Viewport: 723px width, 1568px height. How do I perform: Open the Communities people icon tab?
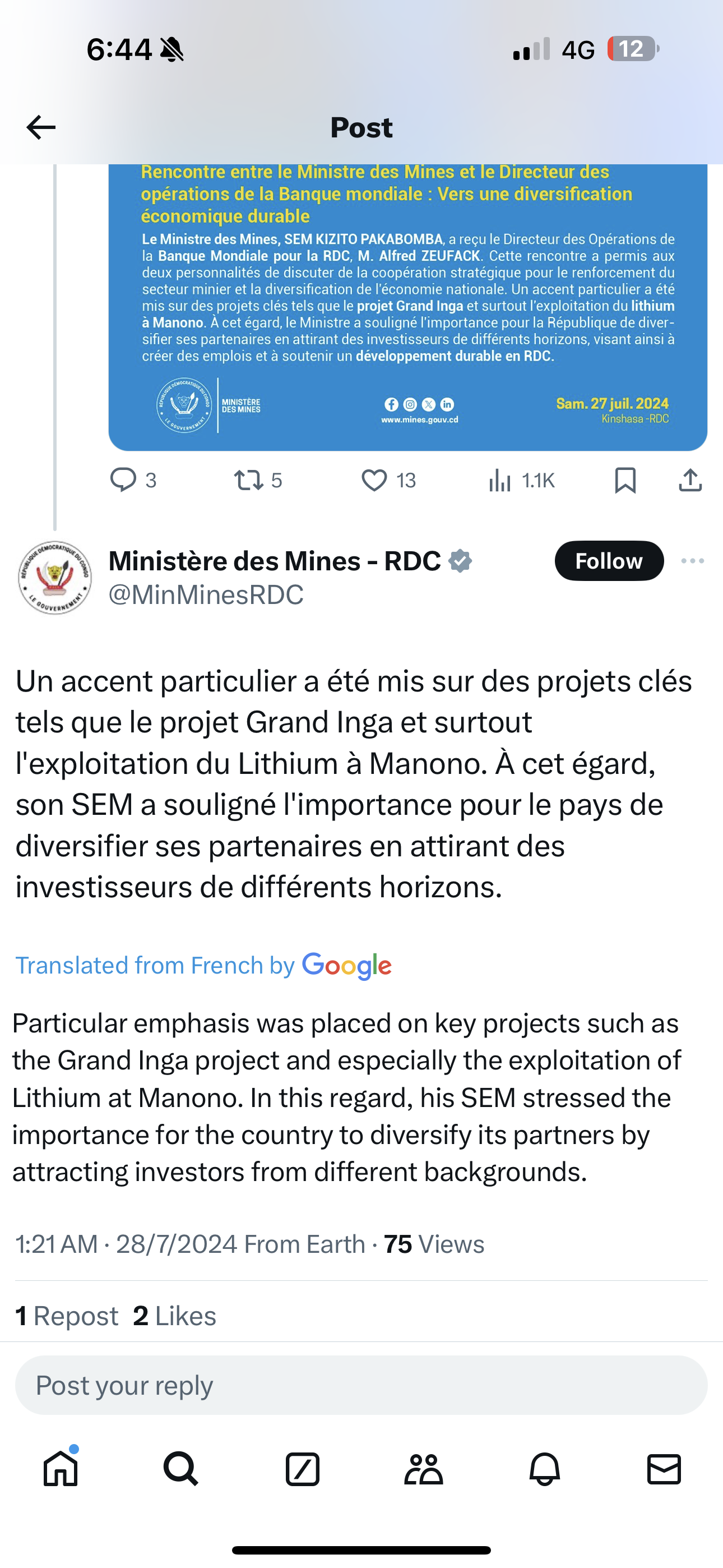424,1469
